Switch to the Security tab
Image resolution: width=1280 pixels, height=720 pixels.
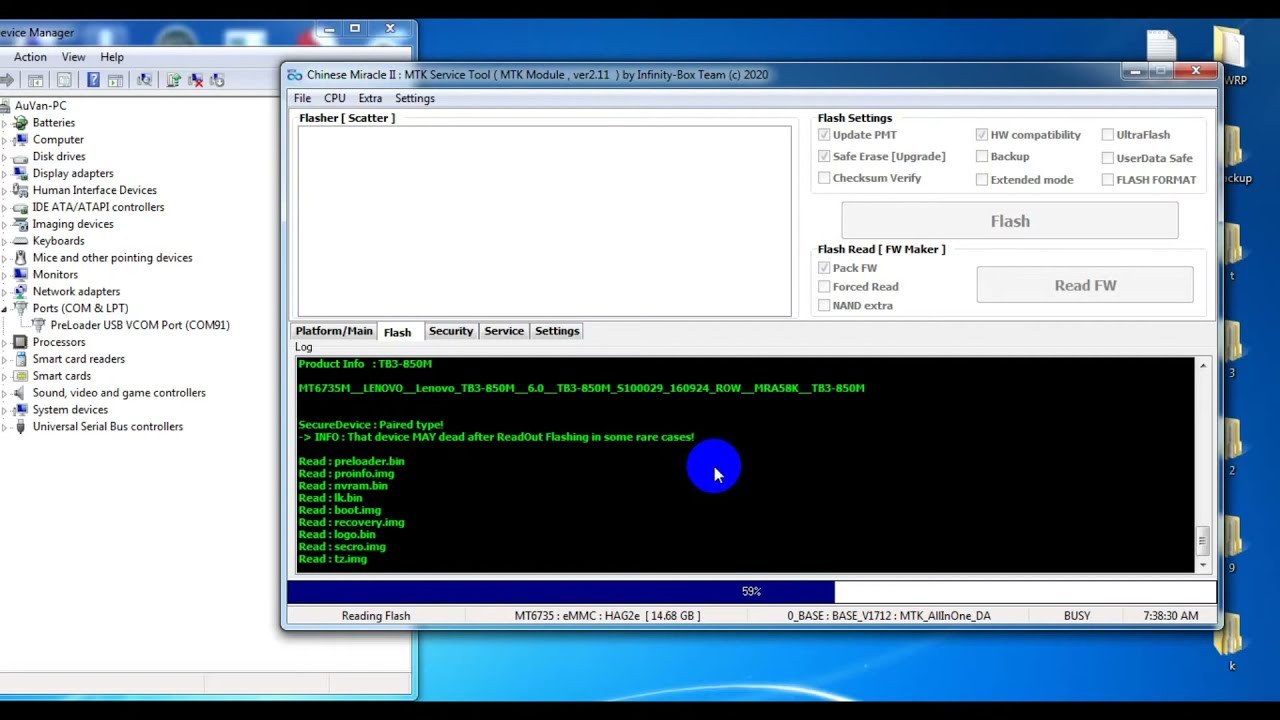[450, 331]
